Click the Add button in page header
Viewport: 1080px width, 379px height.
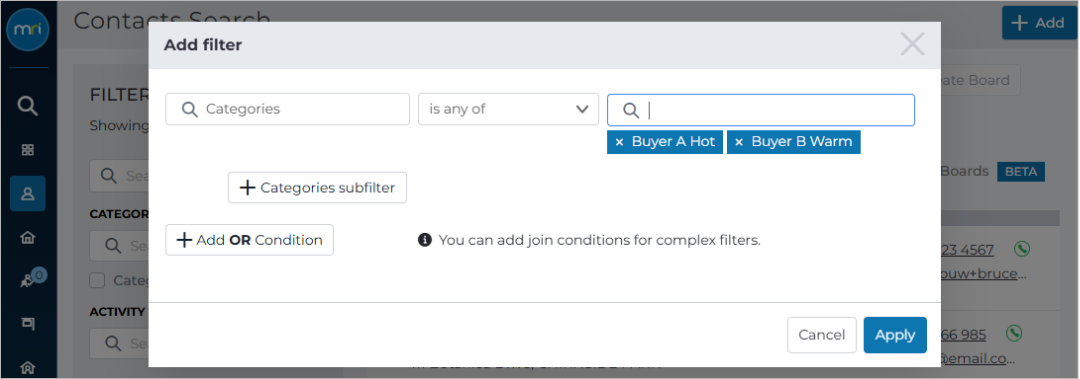click(x=1039, y=23)
